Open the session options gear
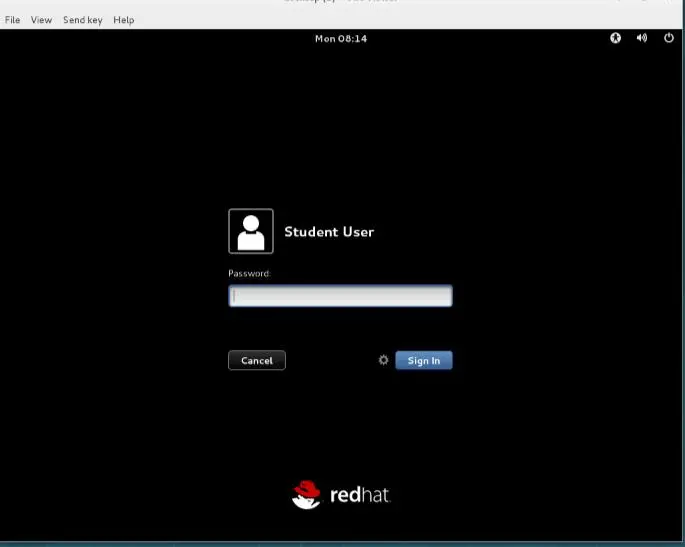Screen dimensions: 685x547 click(x=383, y=360)
